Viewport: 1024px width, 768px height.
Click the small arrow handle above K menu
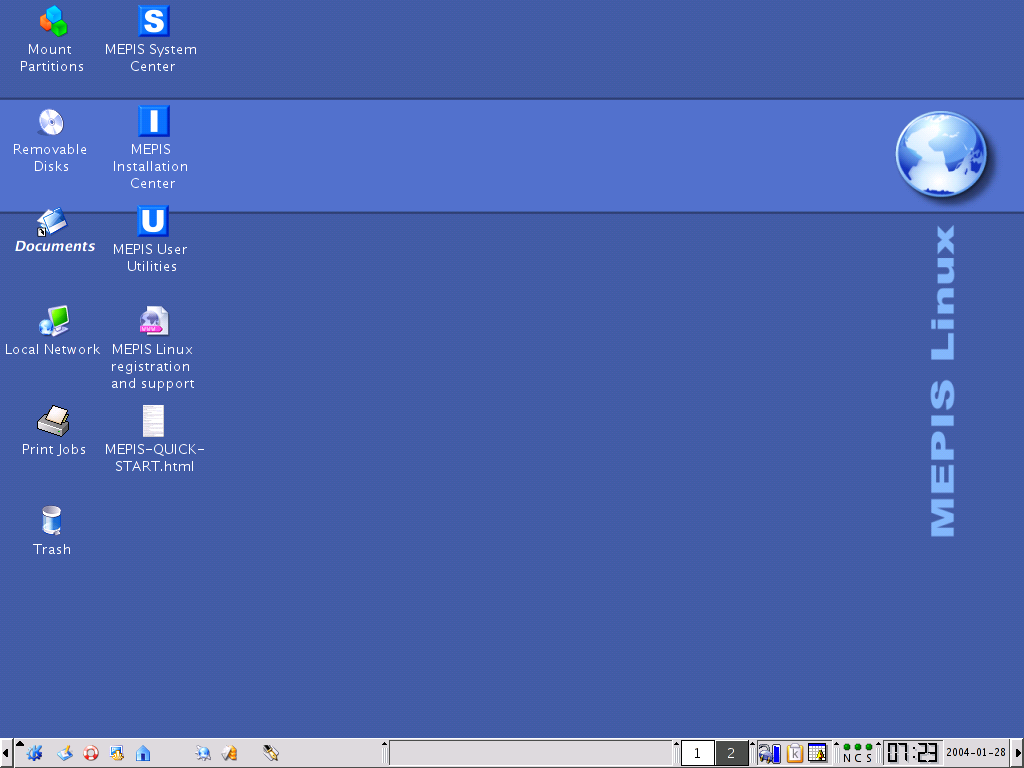(20, 744)
